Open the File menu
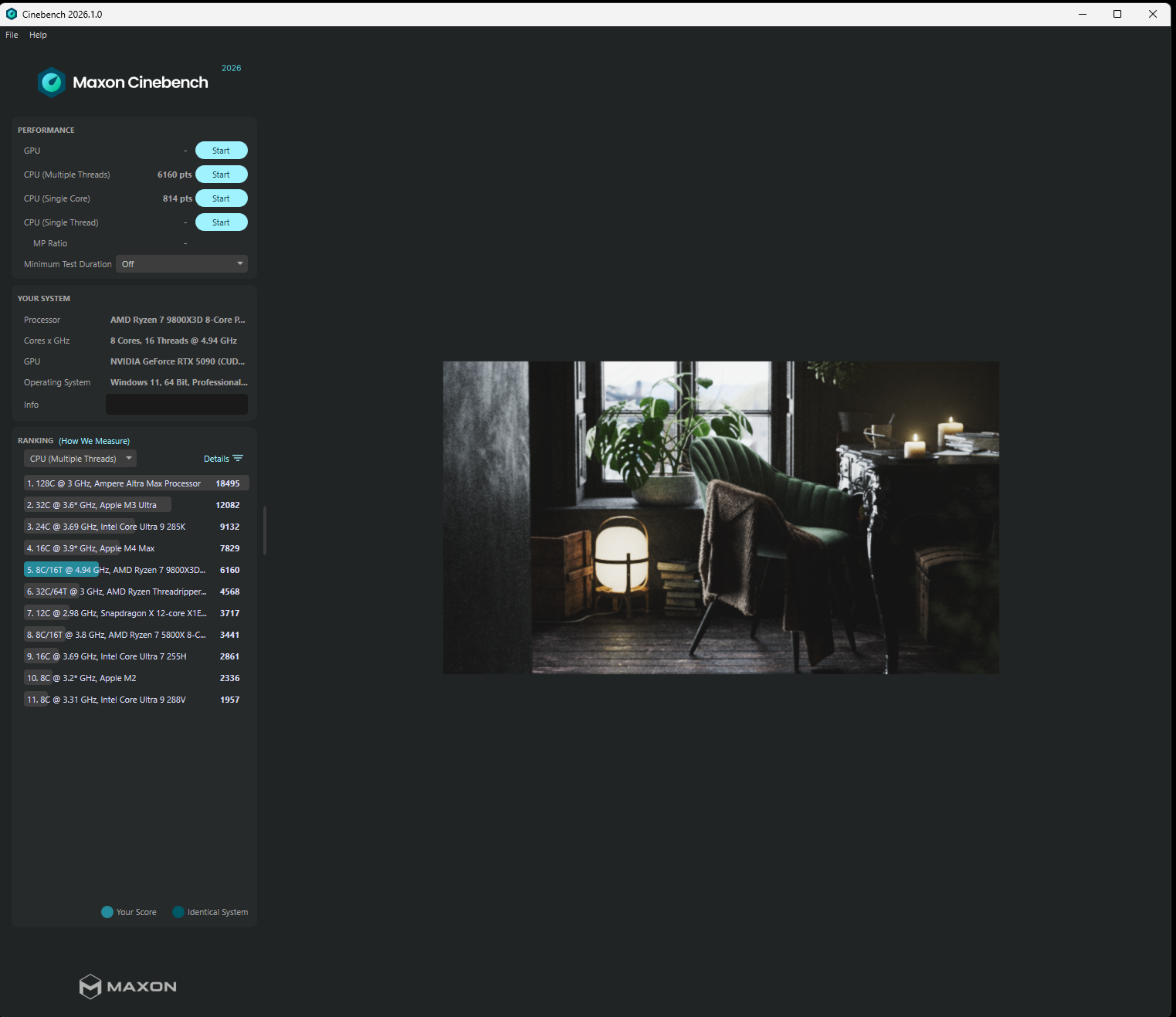This screenshot has height=1017, width=1176. 12,35
